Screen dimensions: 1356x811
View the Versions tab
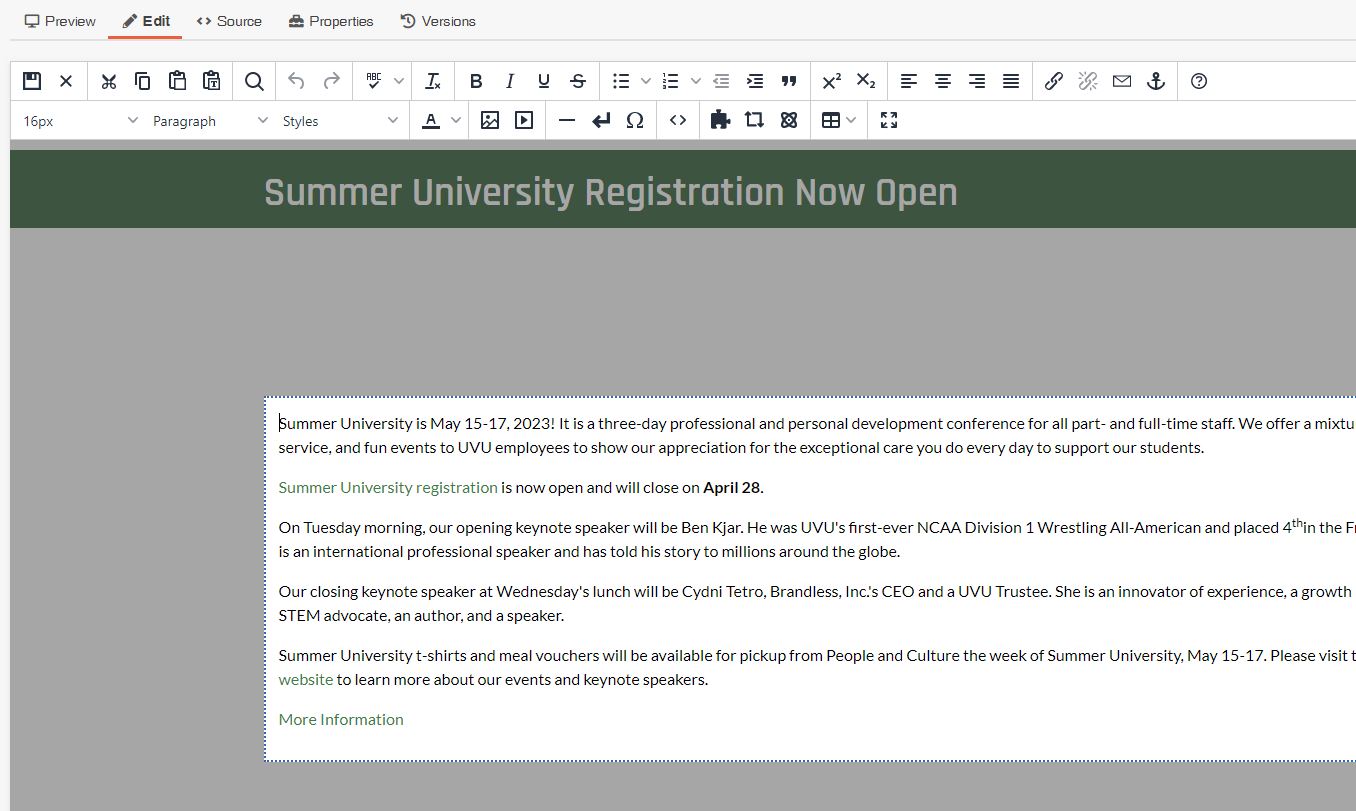pyautogui.click(x=438, y=21)
